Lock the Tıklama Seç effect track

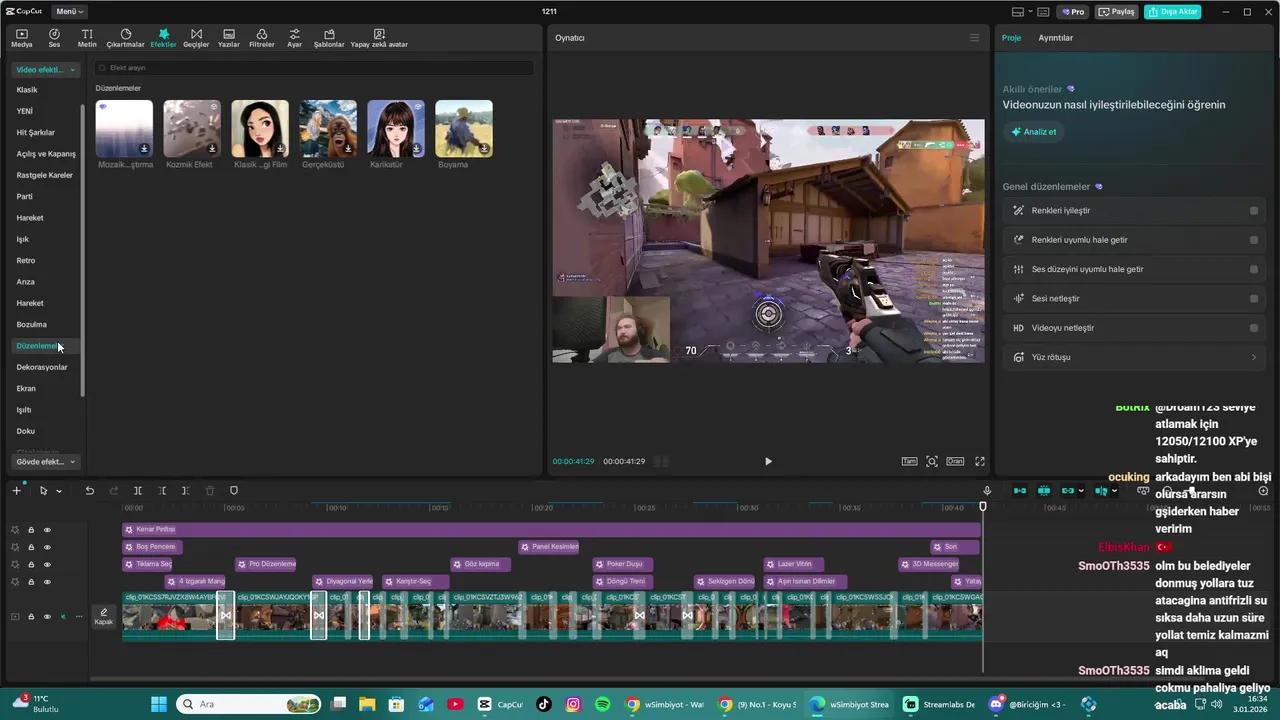31,565
